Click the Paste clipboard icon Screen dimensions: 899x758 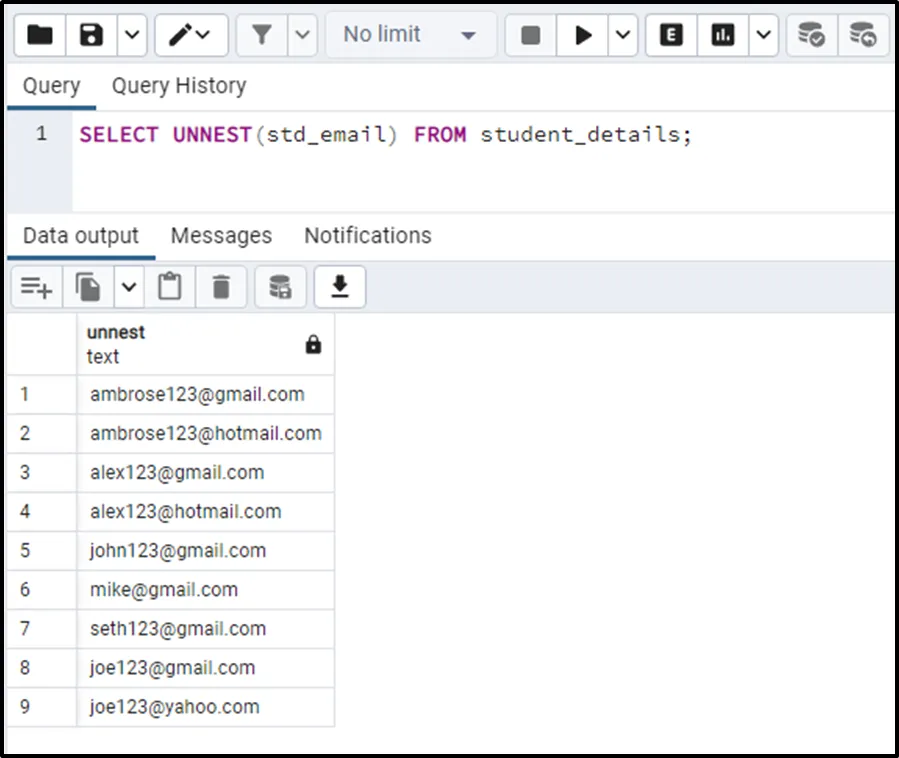click(x=171, y=288)
